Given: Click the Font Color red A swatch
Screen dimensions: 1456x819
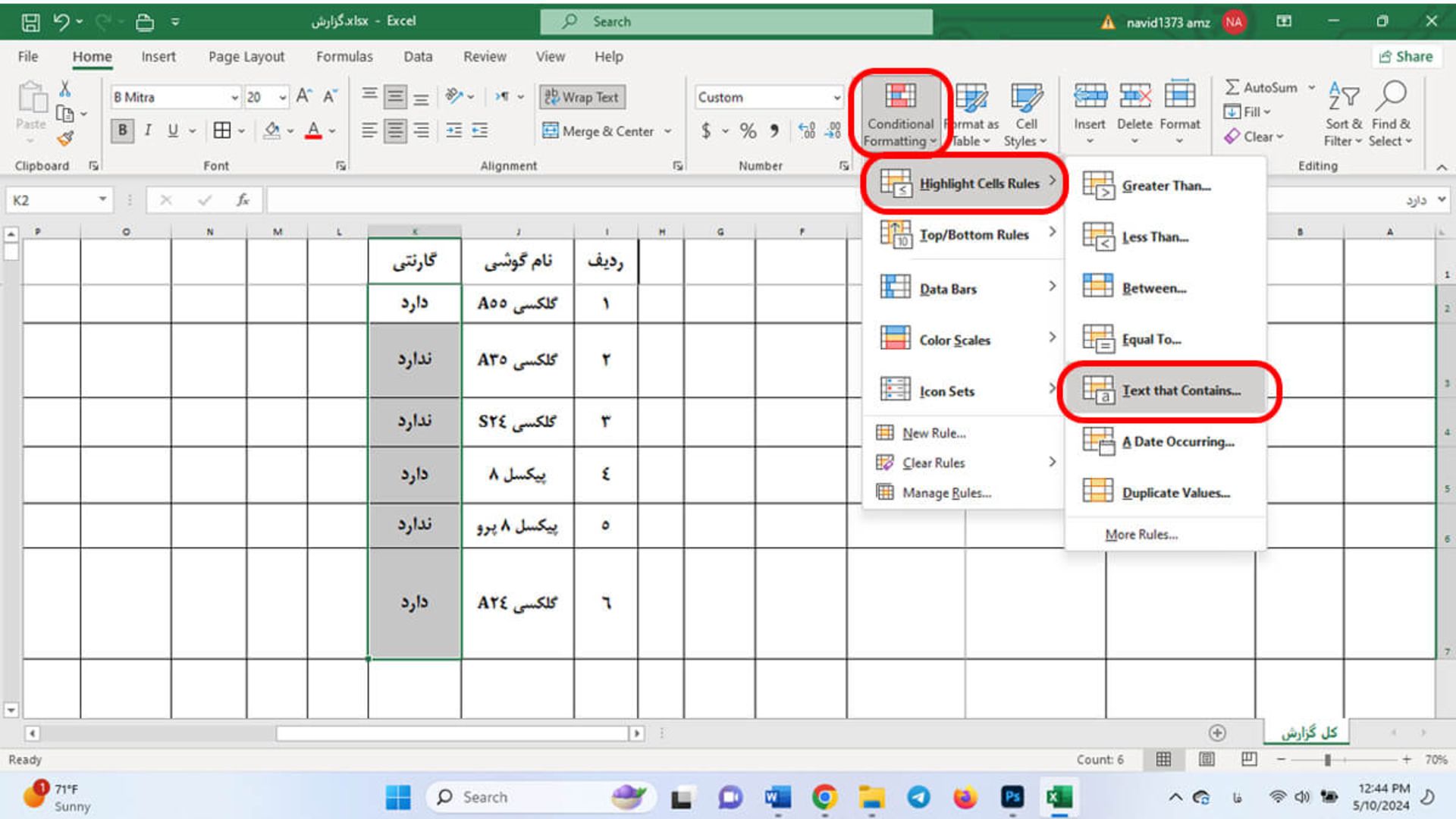Looking at the screenshot, I should click(x=313, y=130).
